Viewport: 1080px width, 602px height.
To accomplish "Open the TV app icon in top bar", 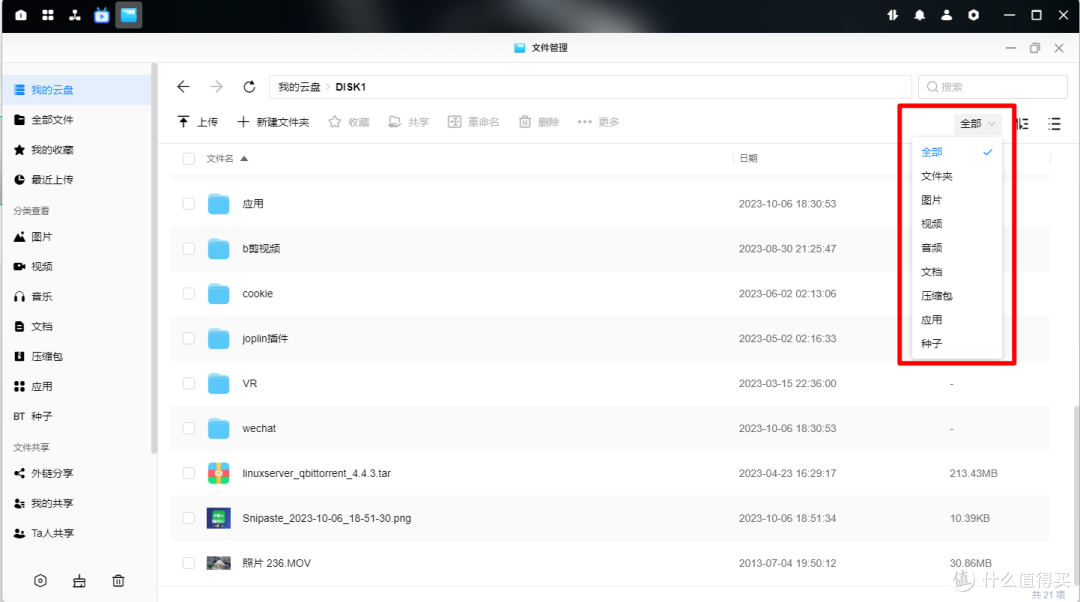I will click(102, 15).
